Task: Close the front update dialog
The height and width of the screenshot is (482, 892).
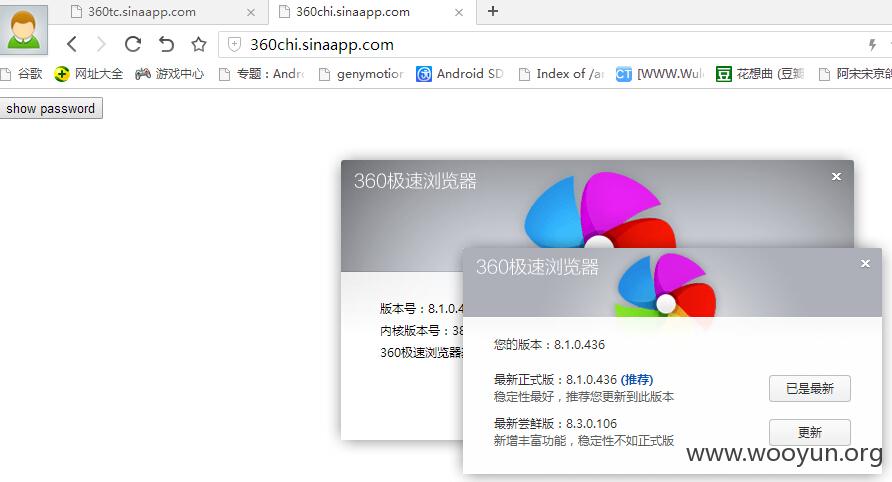Action: tap(865, 263)
